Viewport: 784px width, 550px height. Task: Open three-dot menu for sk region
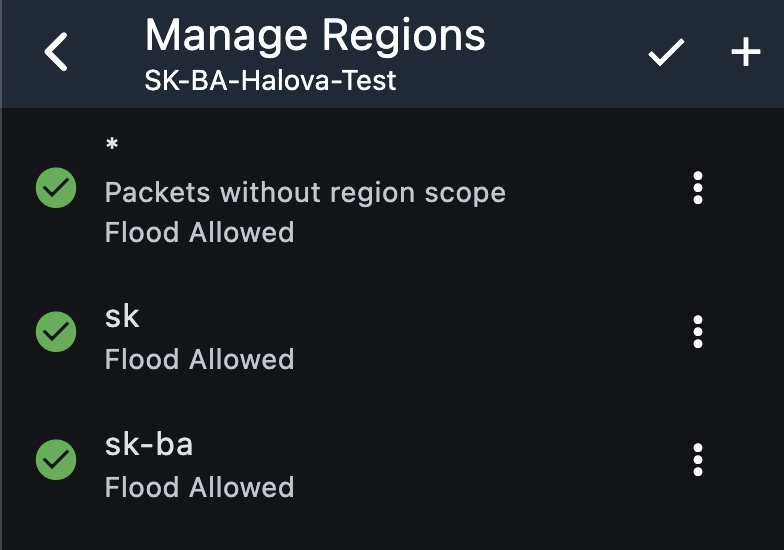coord(698,332)
